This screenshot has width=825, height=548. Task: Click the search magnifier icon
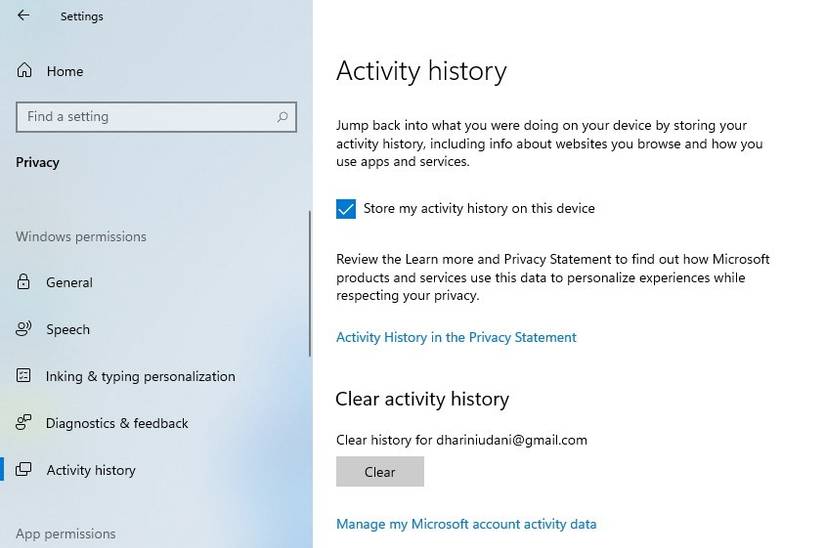tap(283, 117)
